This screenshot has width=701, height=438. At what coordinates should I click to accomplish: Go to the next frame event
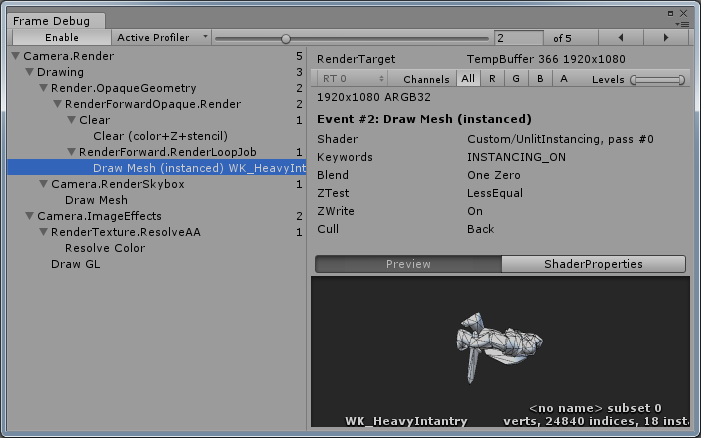click(667, 37)
